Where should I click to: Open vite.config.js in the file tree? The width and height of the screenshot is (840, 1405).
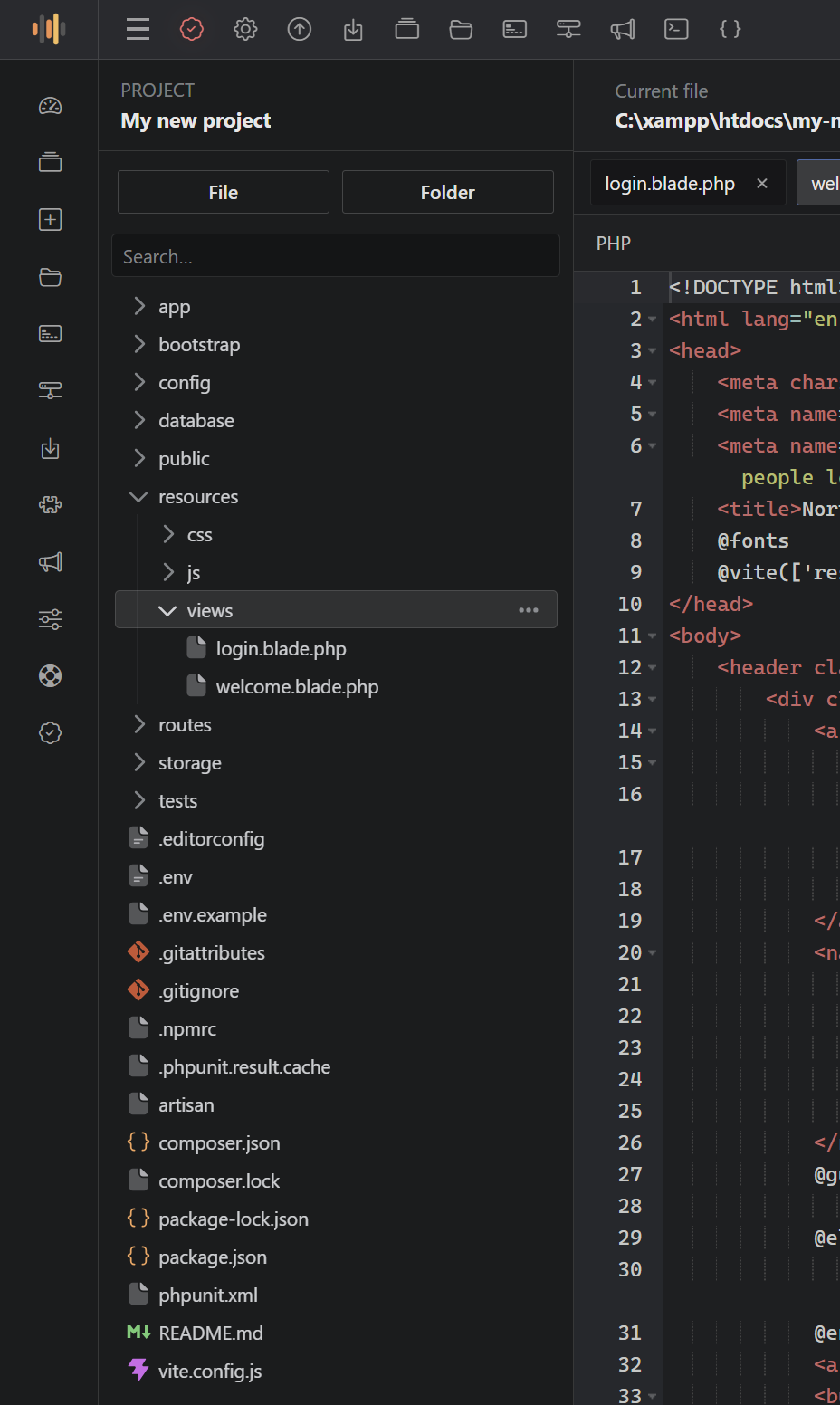coord(210,1372)
